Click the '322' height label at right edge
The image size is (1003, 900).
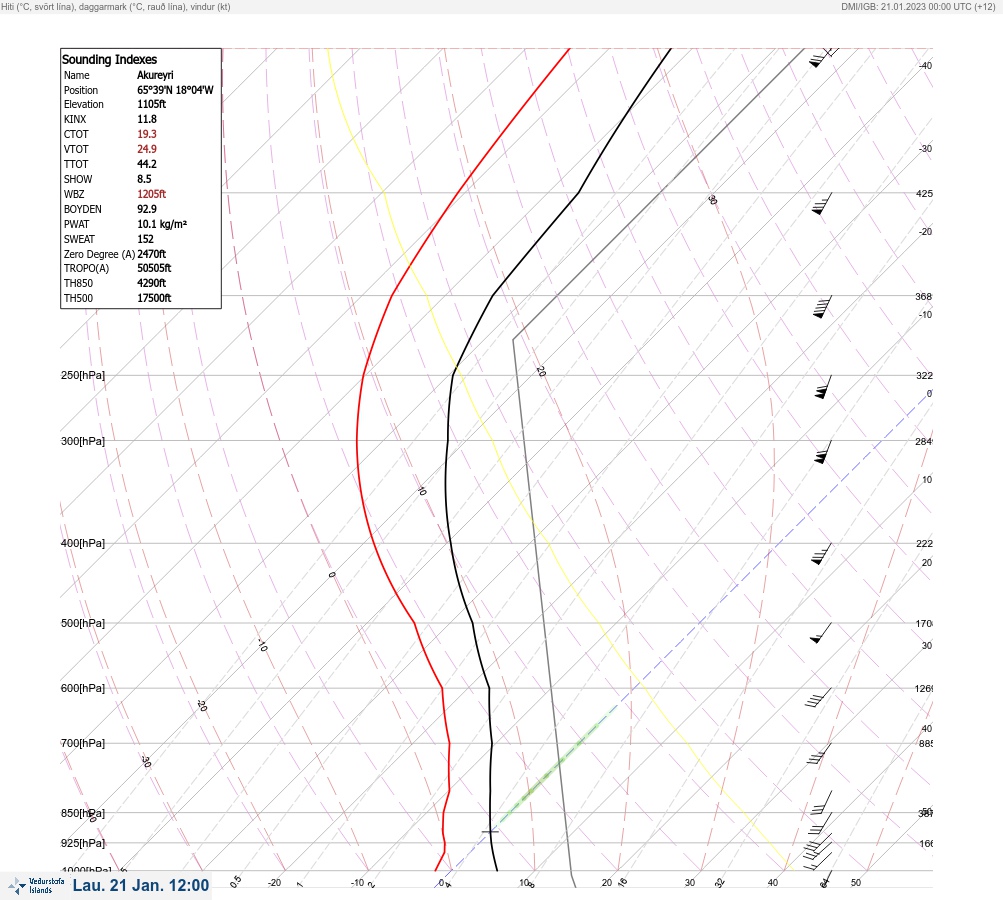(924, 375)
